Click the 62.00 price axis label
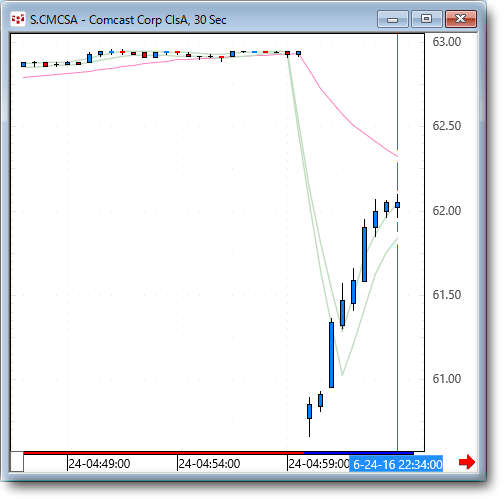Image resolution: width=504 pixels, height=499 pixels. [x=446, y=211]
